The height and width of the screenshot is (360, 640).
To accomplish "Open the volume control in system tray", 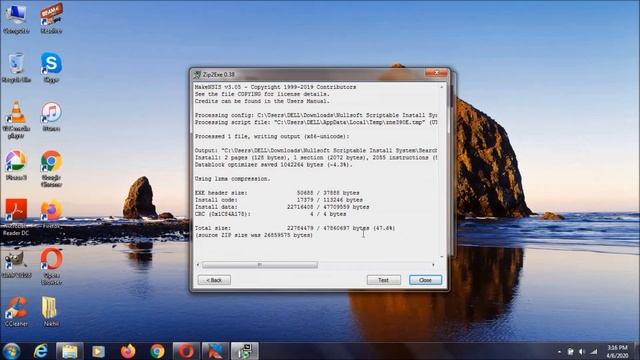I will [x=582, y=351].
